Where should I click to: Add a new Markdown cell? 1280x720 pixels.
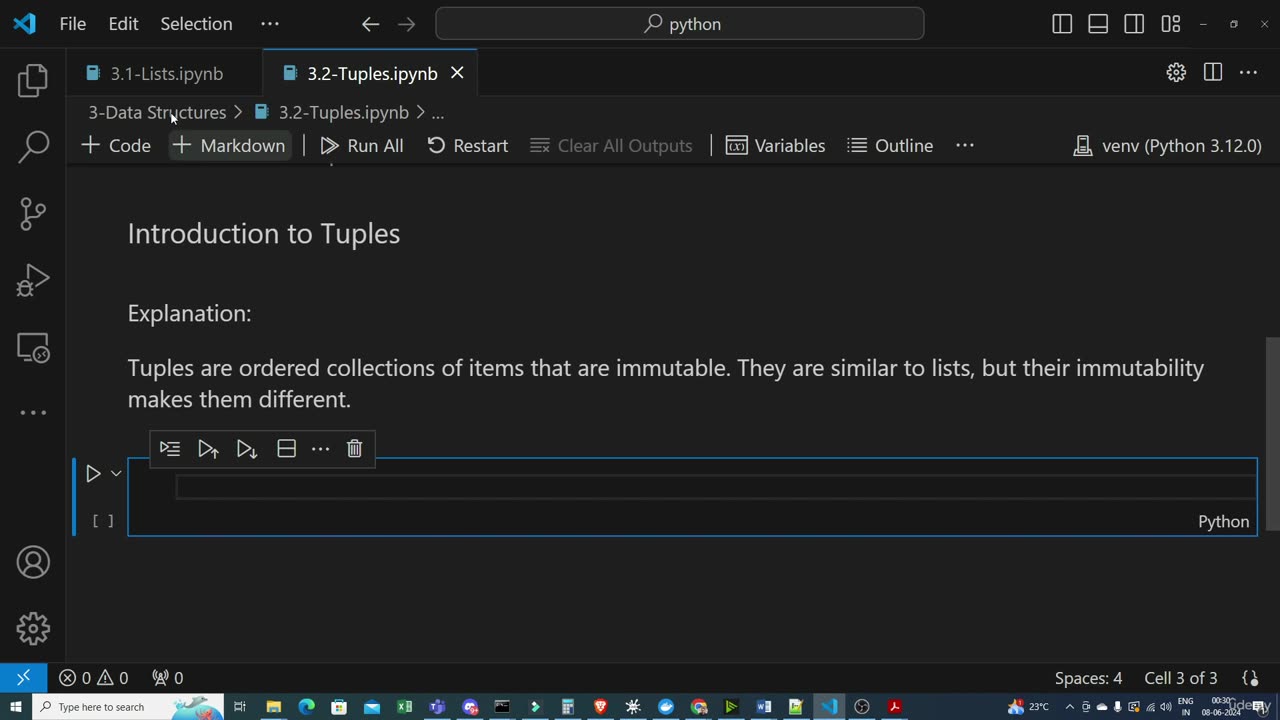click(x=229, y=145)
